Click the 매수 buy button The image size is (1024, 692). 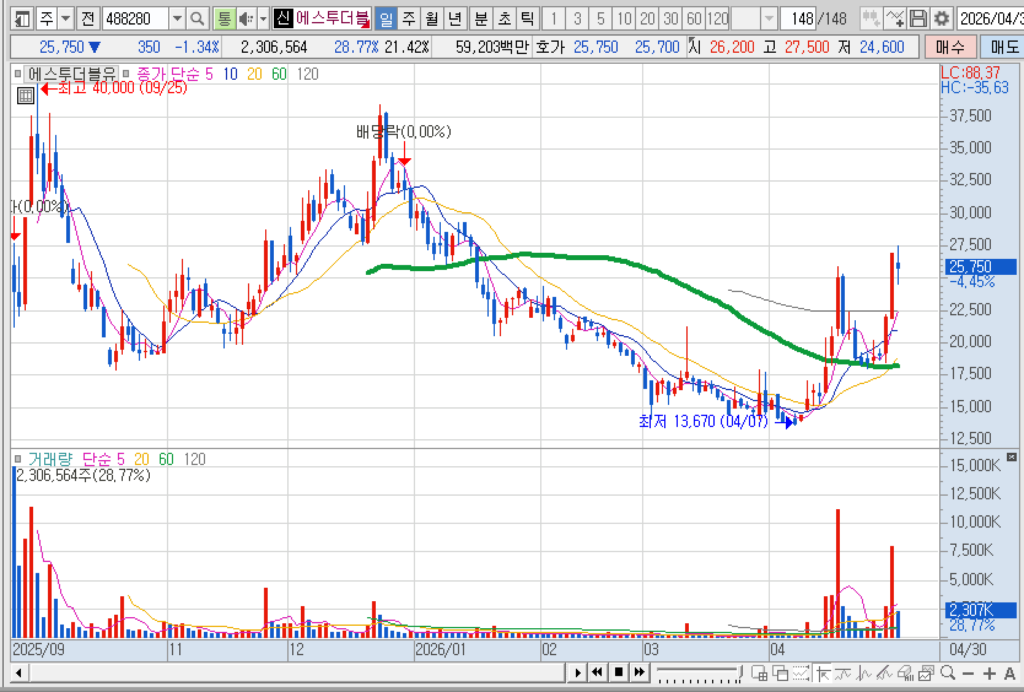pyautogui.click(x=950, y=46)
